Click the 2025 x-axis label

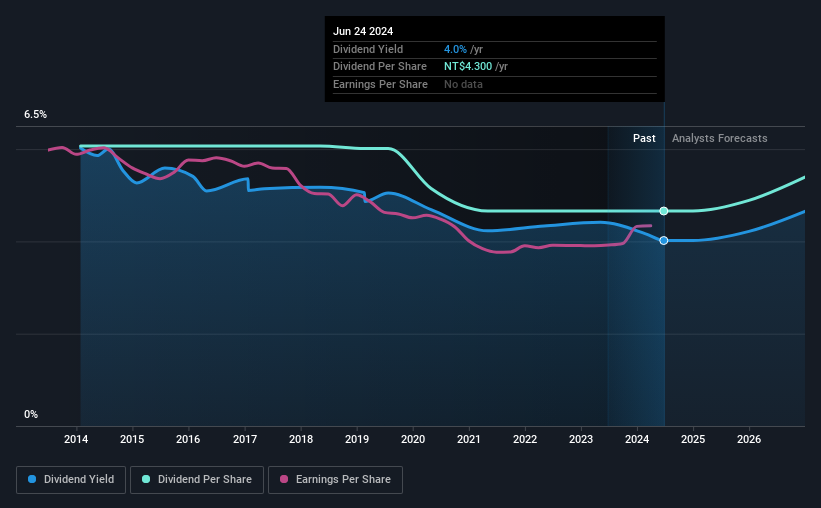pyautogui.click(x=693, y=439)
